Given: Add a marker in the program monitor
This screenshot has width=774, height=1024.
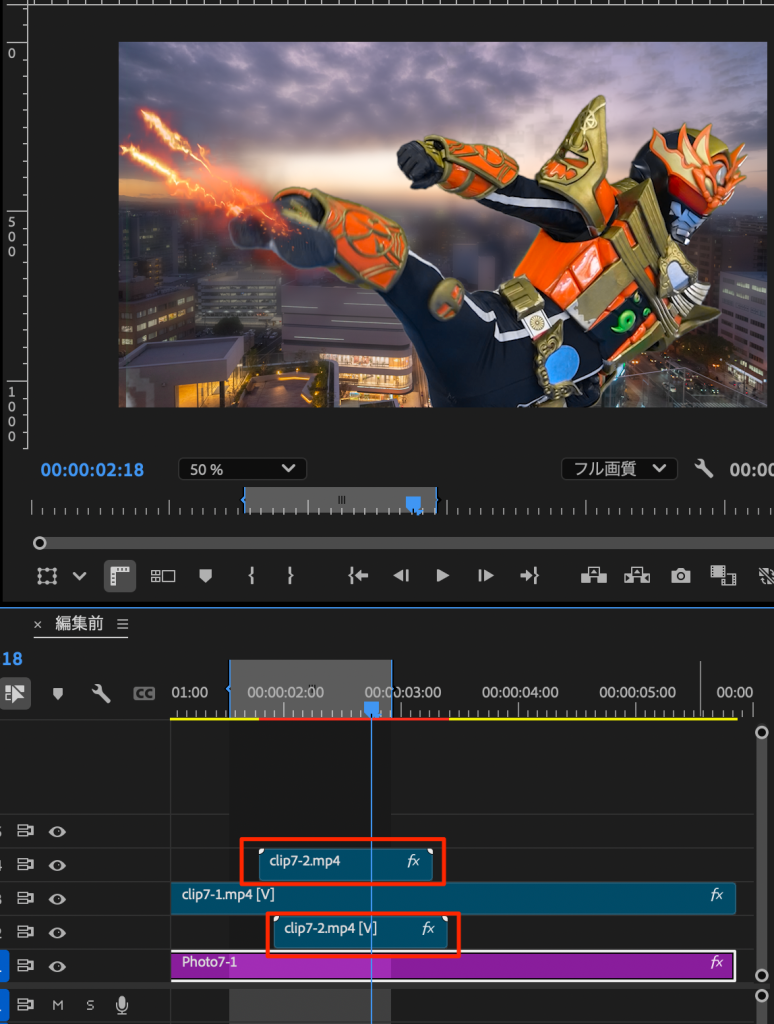Looking at the screenshot, I should click(x=206, y=575).
